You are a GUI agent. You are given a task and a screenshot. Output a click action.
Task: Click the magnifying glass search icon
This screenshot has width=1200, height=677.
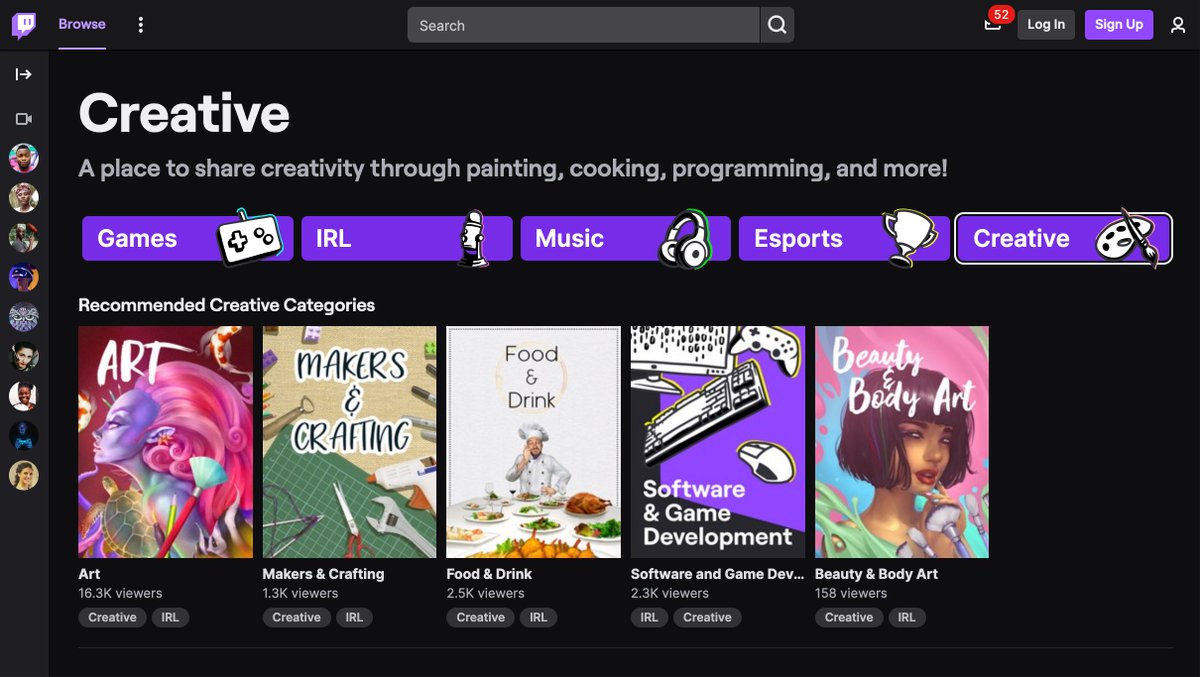coord(777,24)
